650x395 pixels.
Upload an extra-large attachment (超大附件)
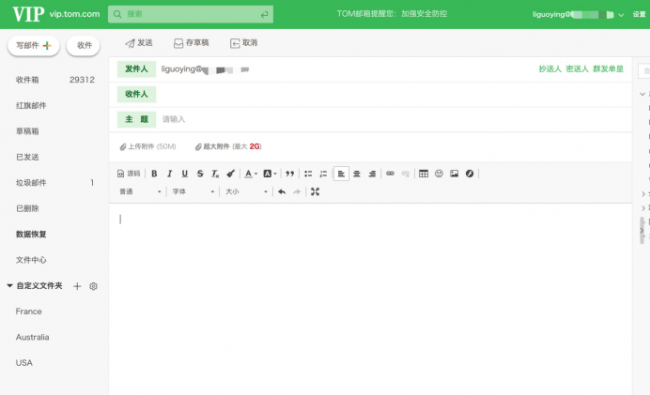[x=228, y=146]
